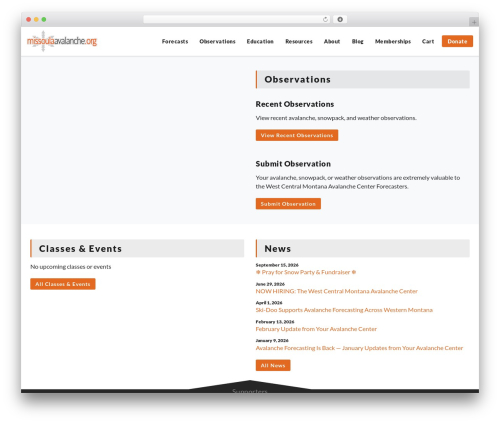Open Avalanche Forecasting Is Back January article
Screen dimensions: 500x423
359,348
